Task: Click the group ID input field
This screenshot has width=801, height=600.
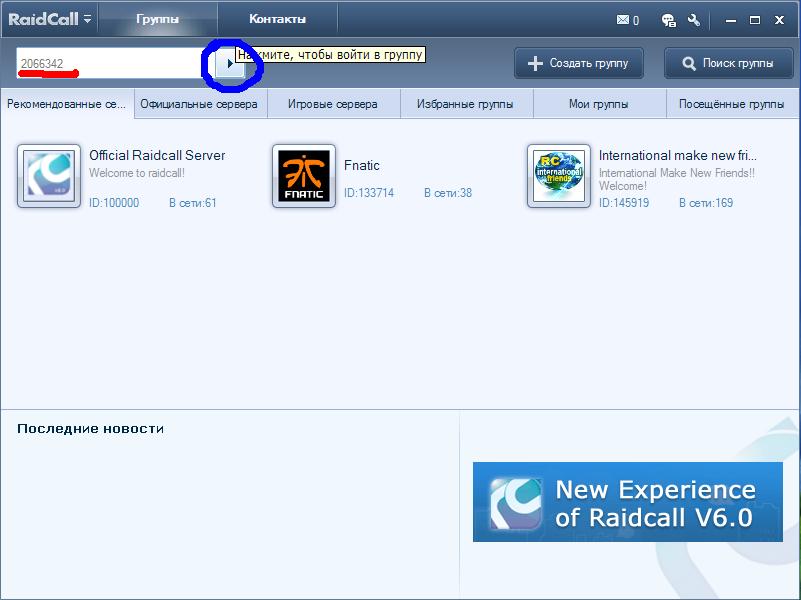Action: coord(115,63)
